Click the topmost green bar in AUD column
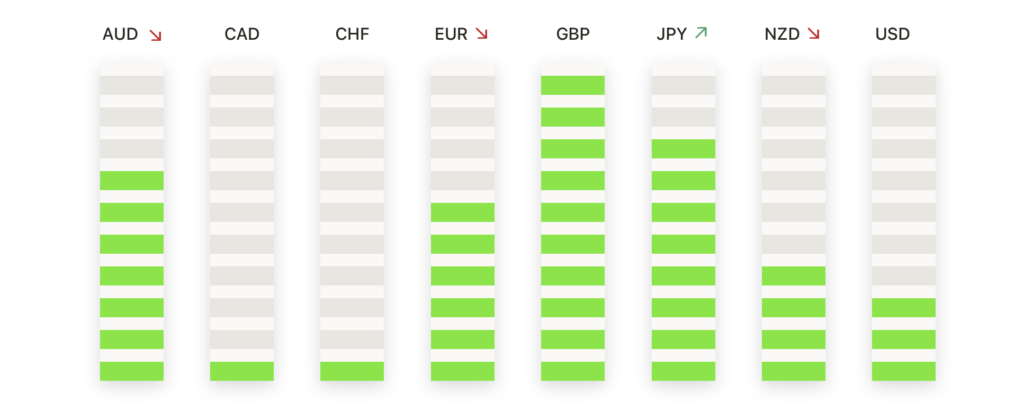 131,180
